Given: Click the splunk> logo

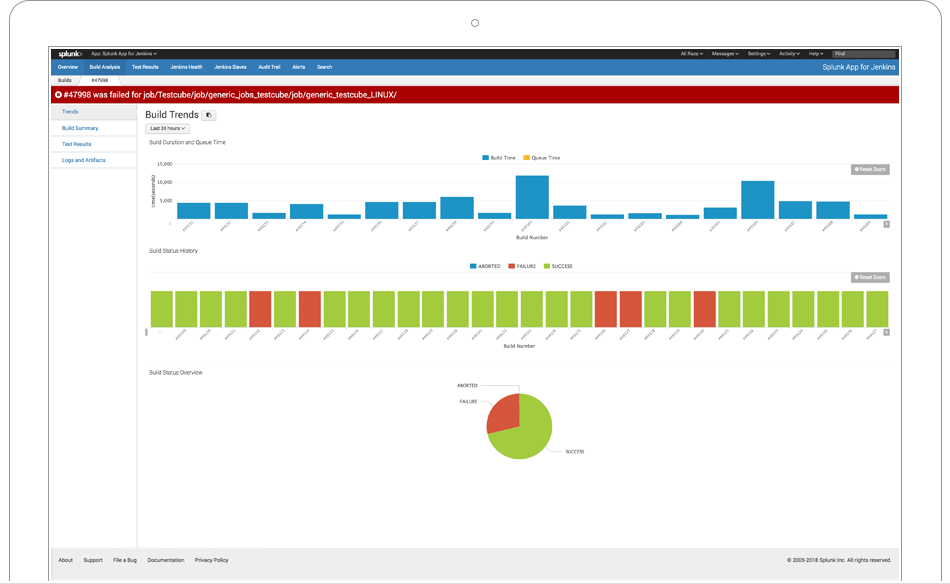Looking at the screenshot, I should click(x=70, y=54).
